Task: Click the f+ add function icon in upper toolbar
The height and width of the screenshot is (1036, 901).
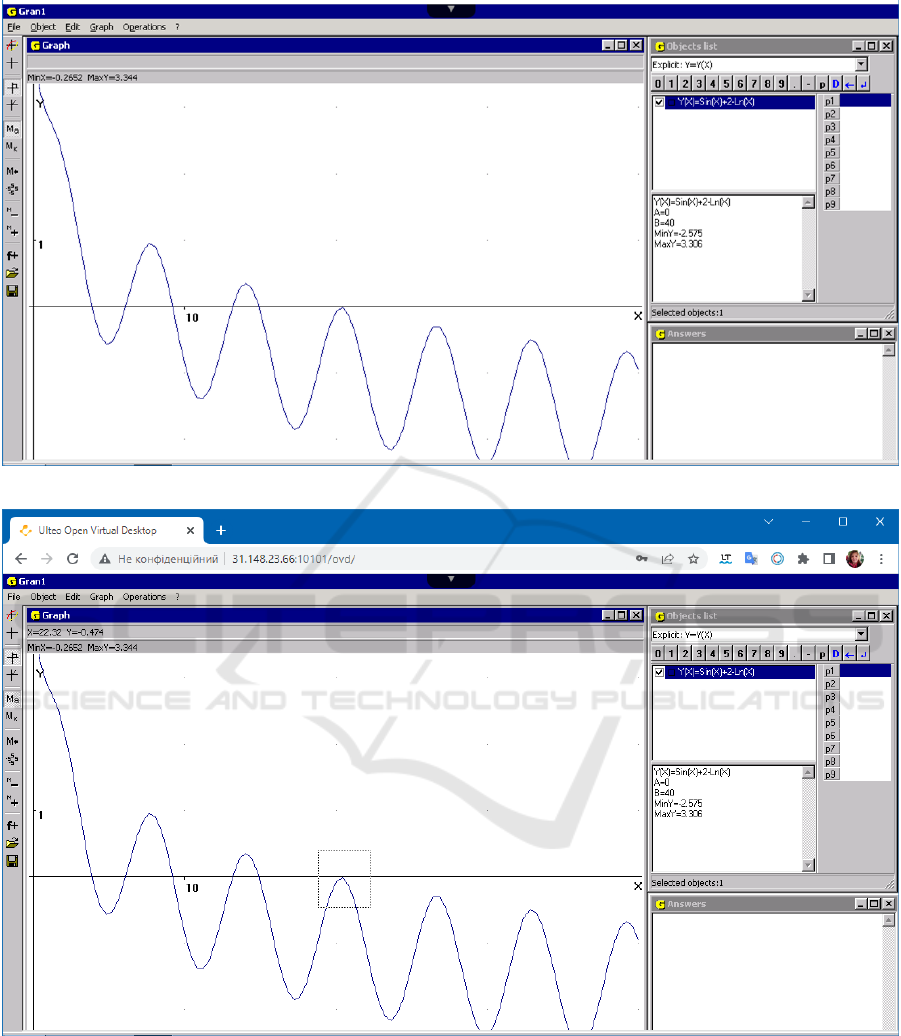Action: [x=12, y=255]
